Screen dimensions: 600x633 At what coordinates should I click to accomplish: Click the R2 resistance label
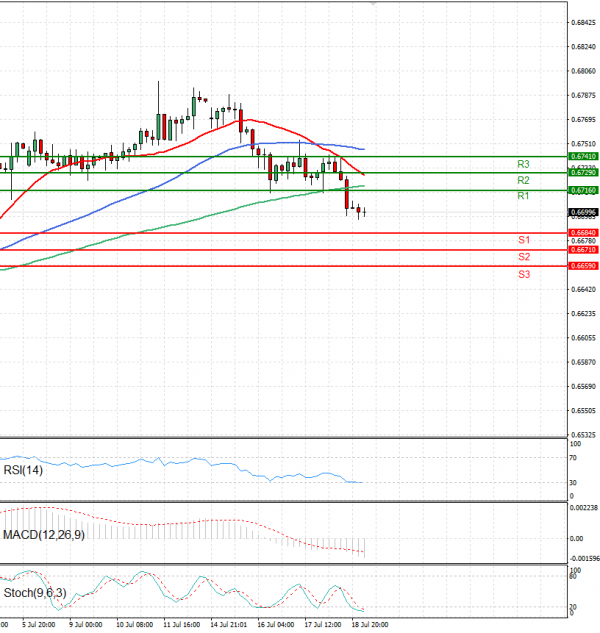click(523, 180)
